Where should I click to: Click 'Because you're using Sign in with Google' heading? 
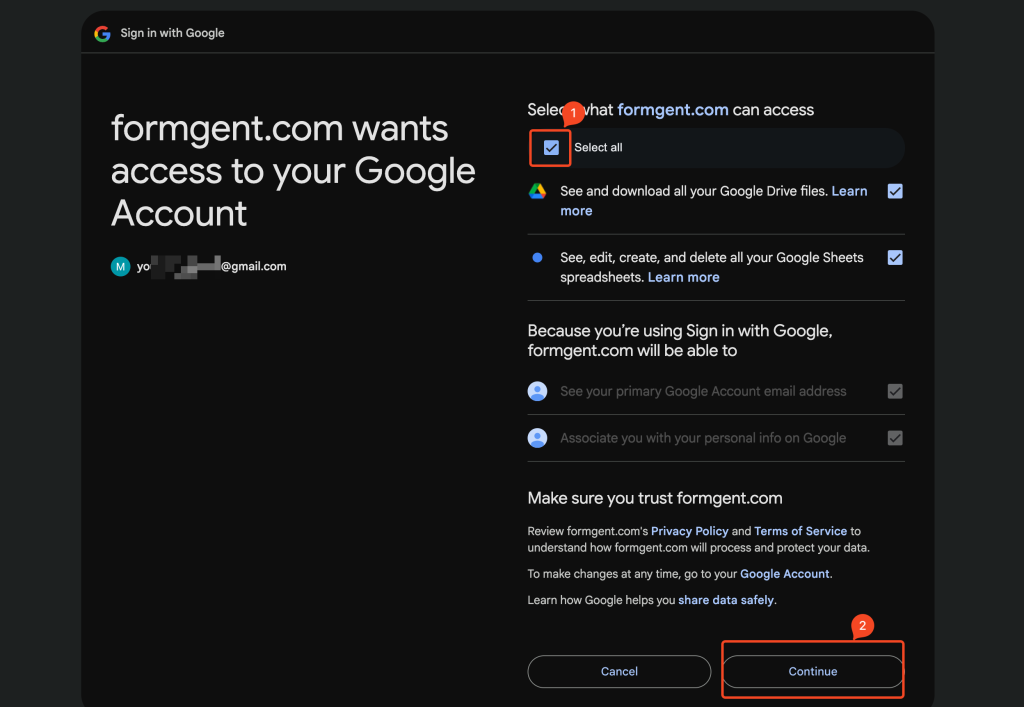click(x=680, y=341)
